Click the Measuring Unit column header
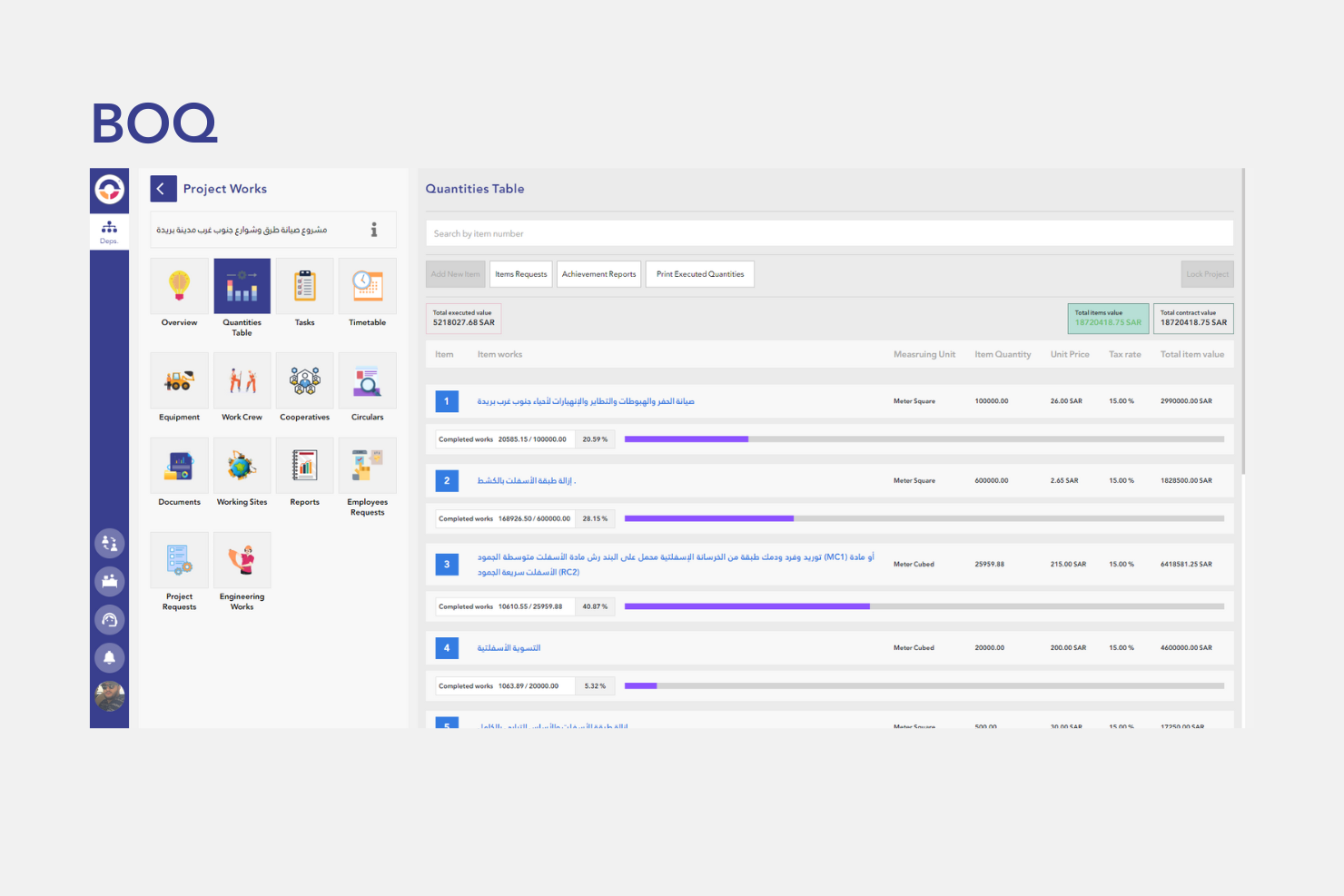The width and height of the screenshot is (1344, 896). coord(924,355)
